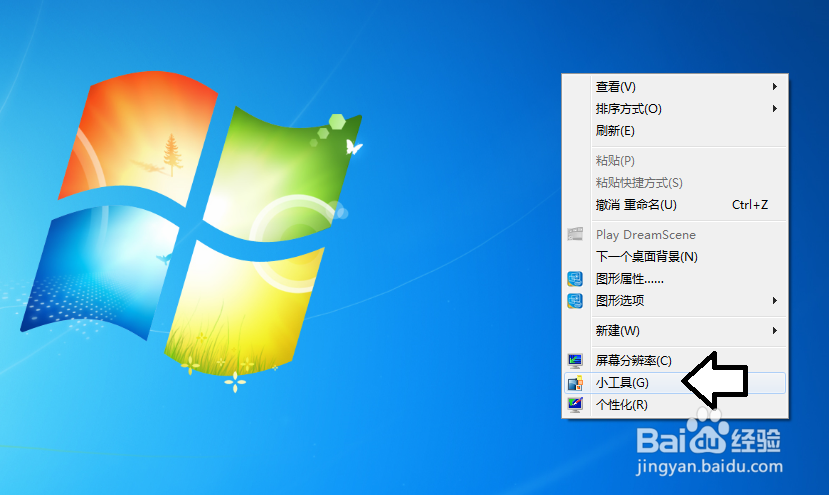Expand the 新建(W) submenu arrow
This screenshot has width=829, height=495.
[775, 331]
